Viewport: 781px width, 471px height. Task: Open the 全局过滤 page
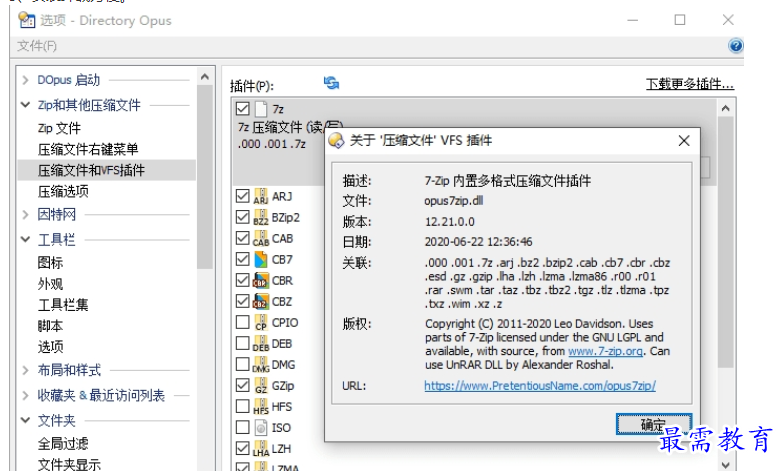(x=63, y=443)
